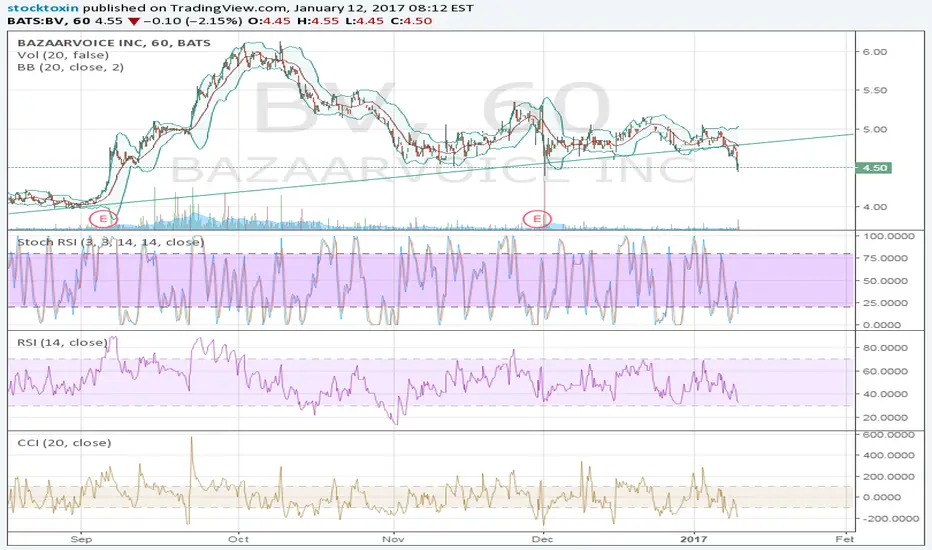Click the Dec label on time axis
The width and height of the screenshot is (932, 550).
tap(542, 539)
